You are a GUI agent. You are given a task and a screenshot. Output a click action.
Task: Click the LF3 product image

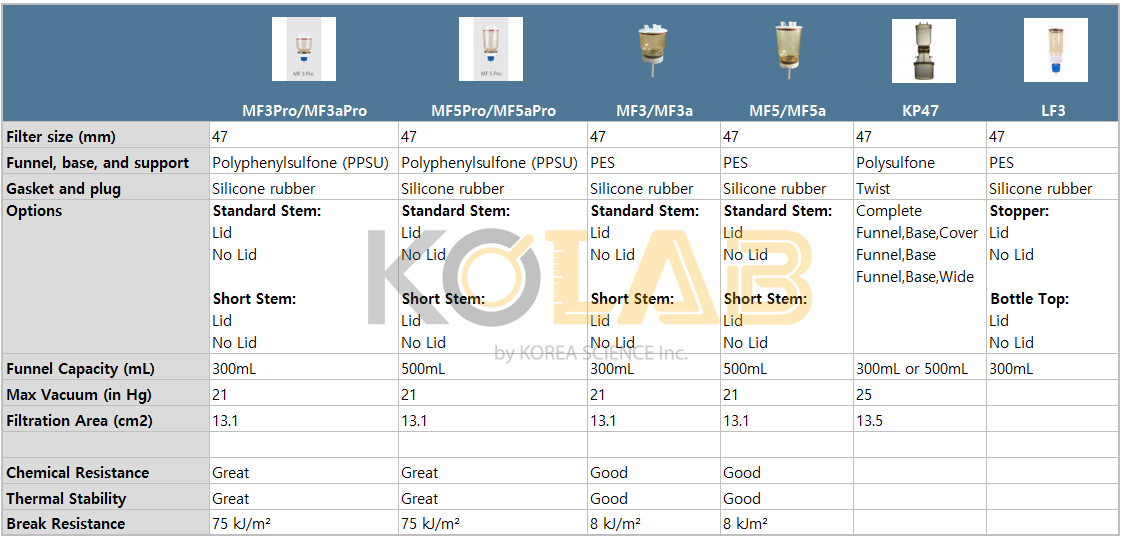click(1055, 49)
